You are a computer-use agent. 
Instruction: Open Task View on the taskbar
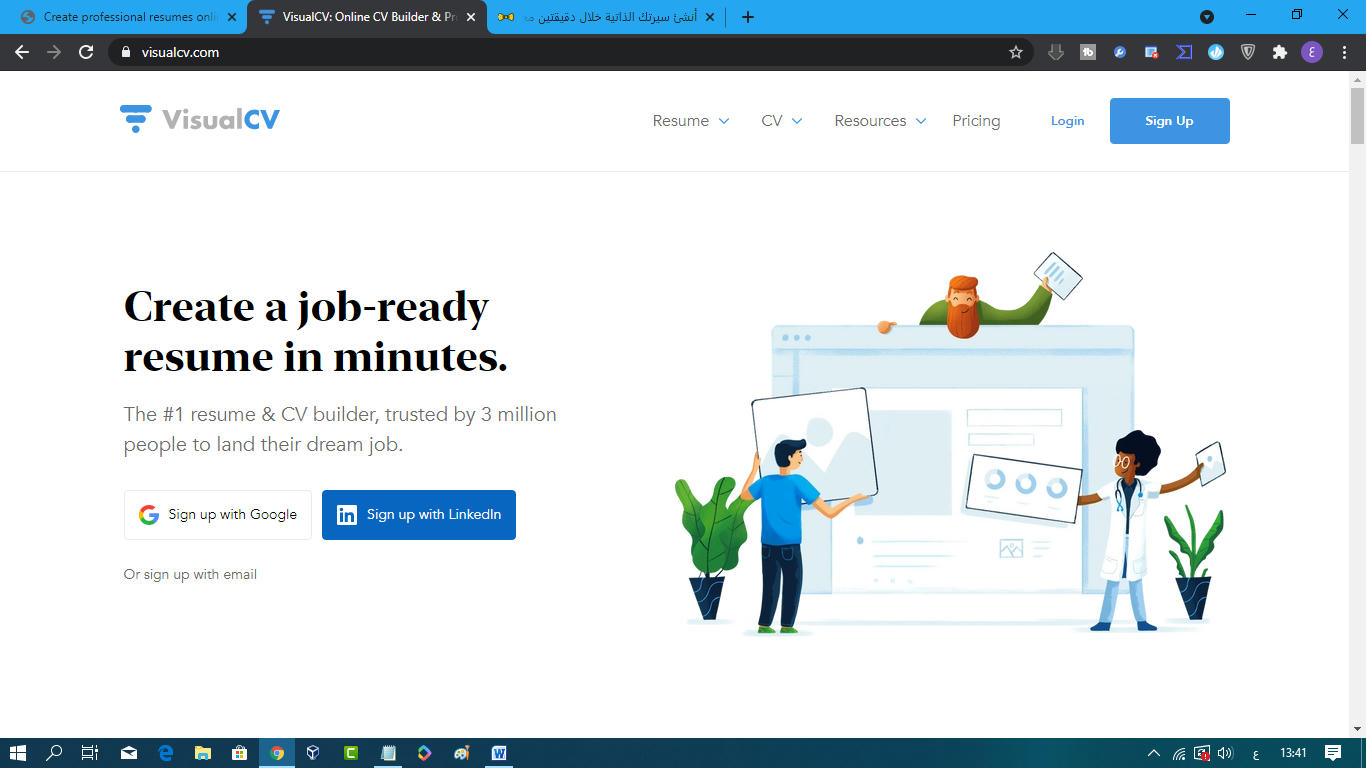90,753
